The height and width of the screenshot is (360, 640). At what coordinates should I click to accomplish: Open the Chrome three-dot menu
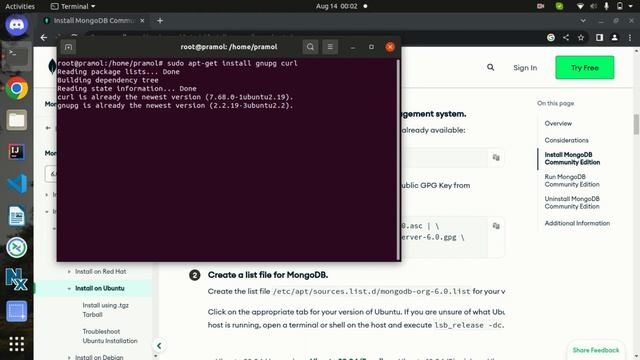pyautogui.click(x=630, y=38)
